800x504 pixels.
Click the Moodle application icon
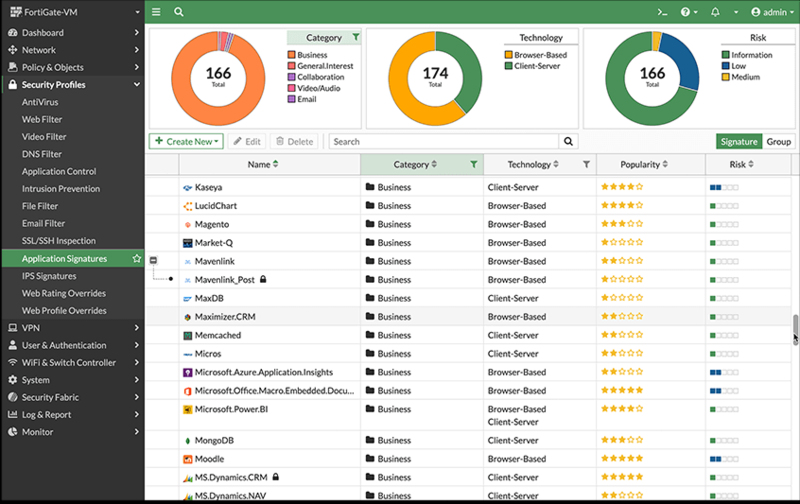point(187,459)
